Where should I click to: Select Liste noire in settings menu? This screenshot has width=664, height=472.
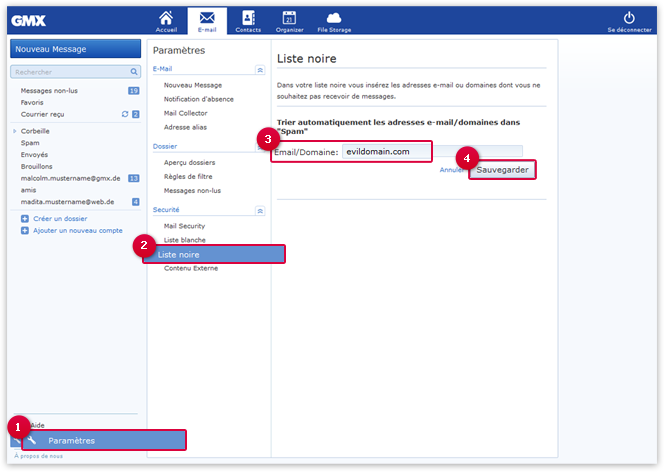(x=214, y=254)
